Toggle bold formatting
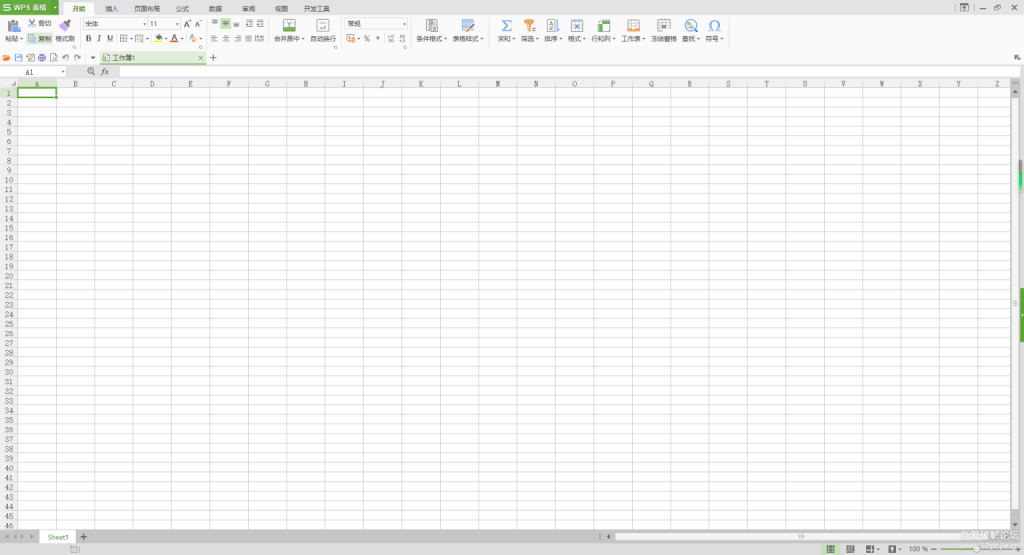The width and height of the screenshot is (1024, 555). [88, 39]
